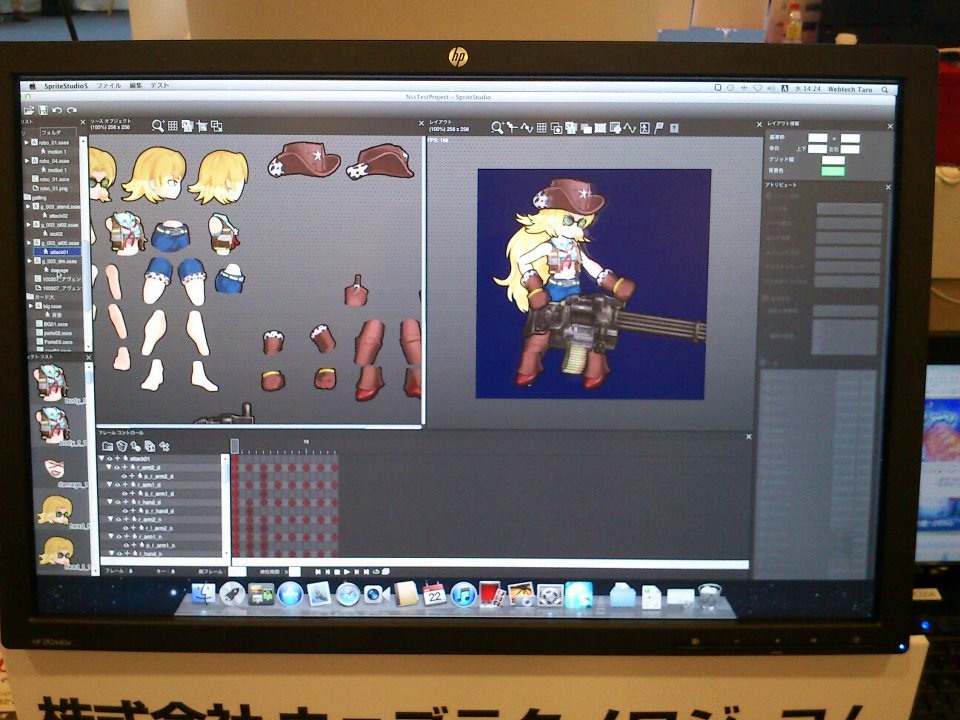Collapse the r_arm2_d timeline row

[109, 467]
